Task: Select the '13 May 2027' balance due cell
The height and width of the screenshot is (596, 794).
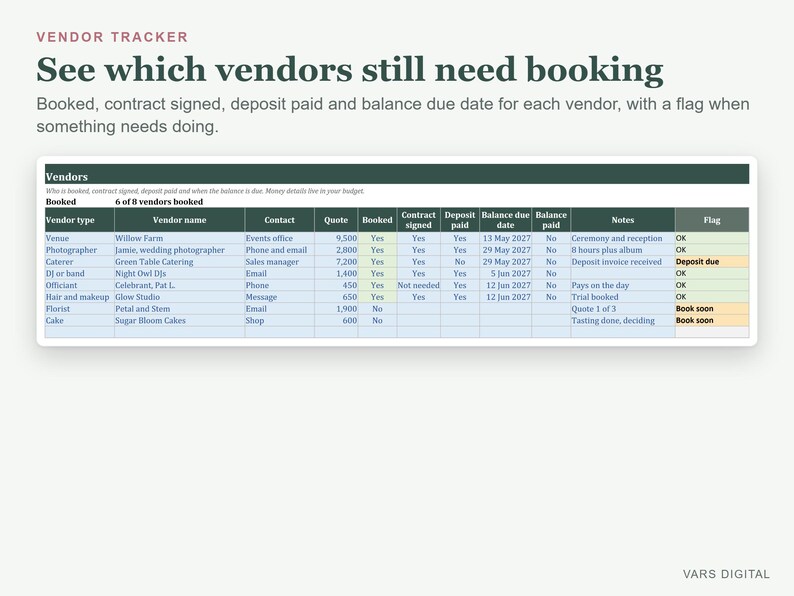Action: click(x=505, y=238)
